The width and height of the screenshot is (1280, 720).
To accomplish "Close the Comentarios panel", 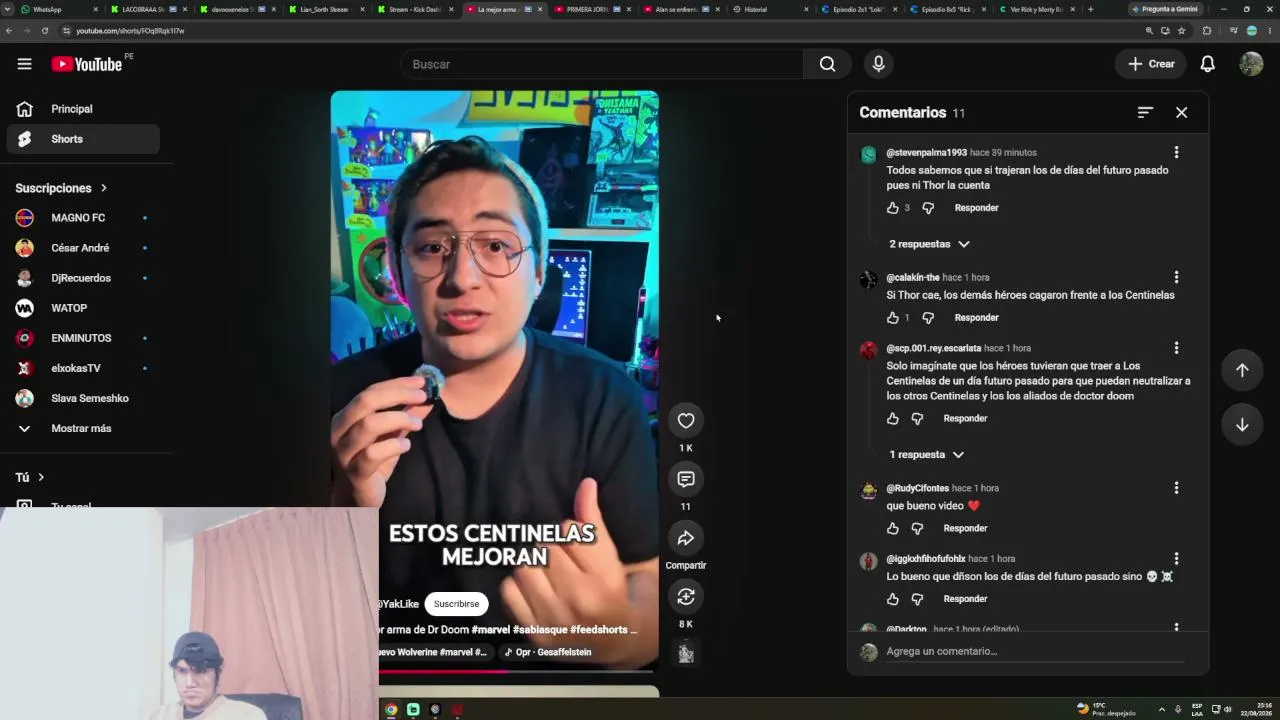I will point(1181,112).
